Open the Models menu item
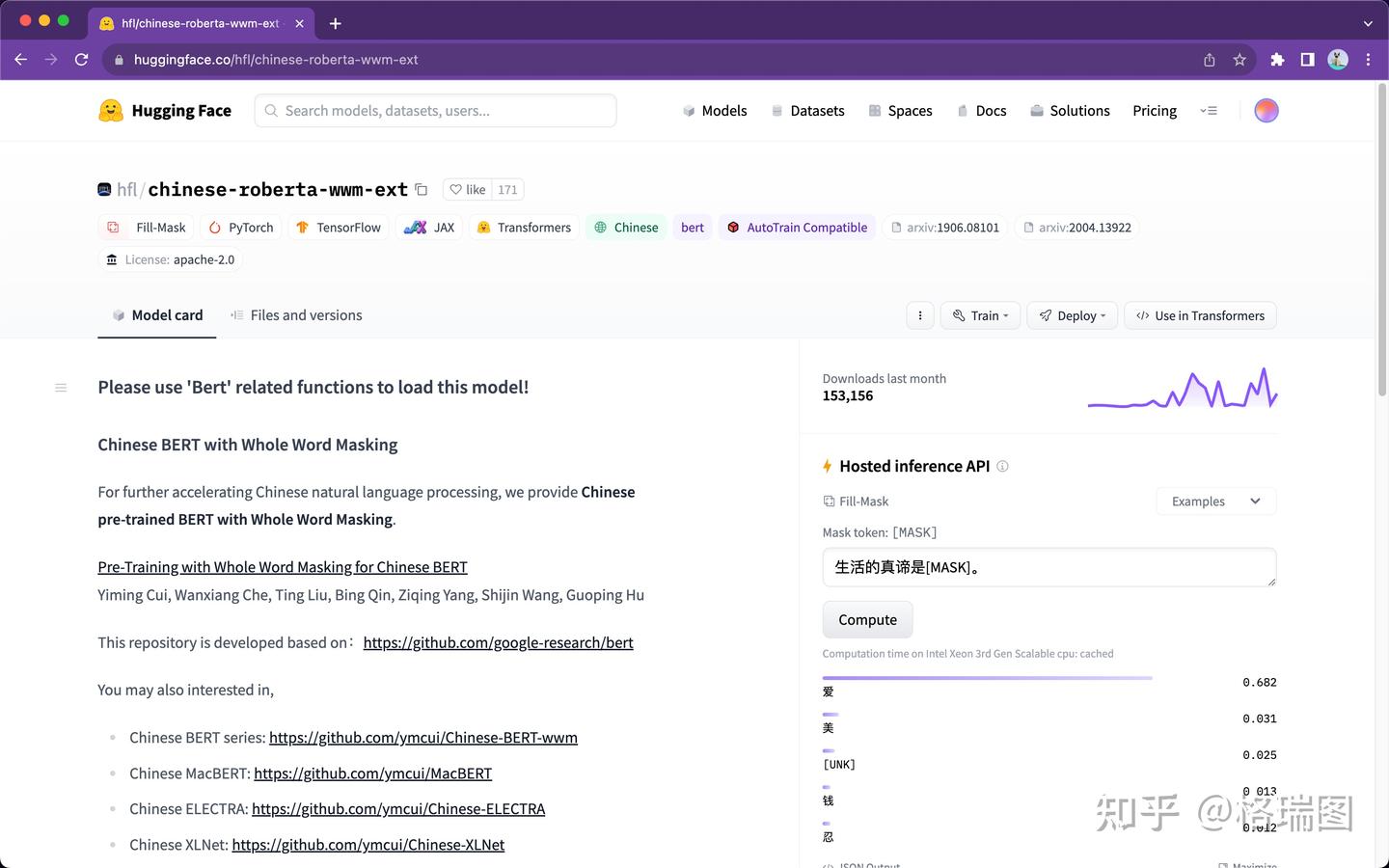This screenshot has width=1389, height=868. click(715, 111)
